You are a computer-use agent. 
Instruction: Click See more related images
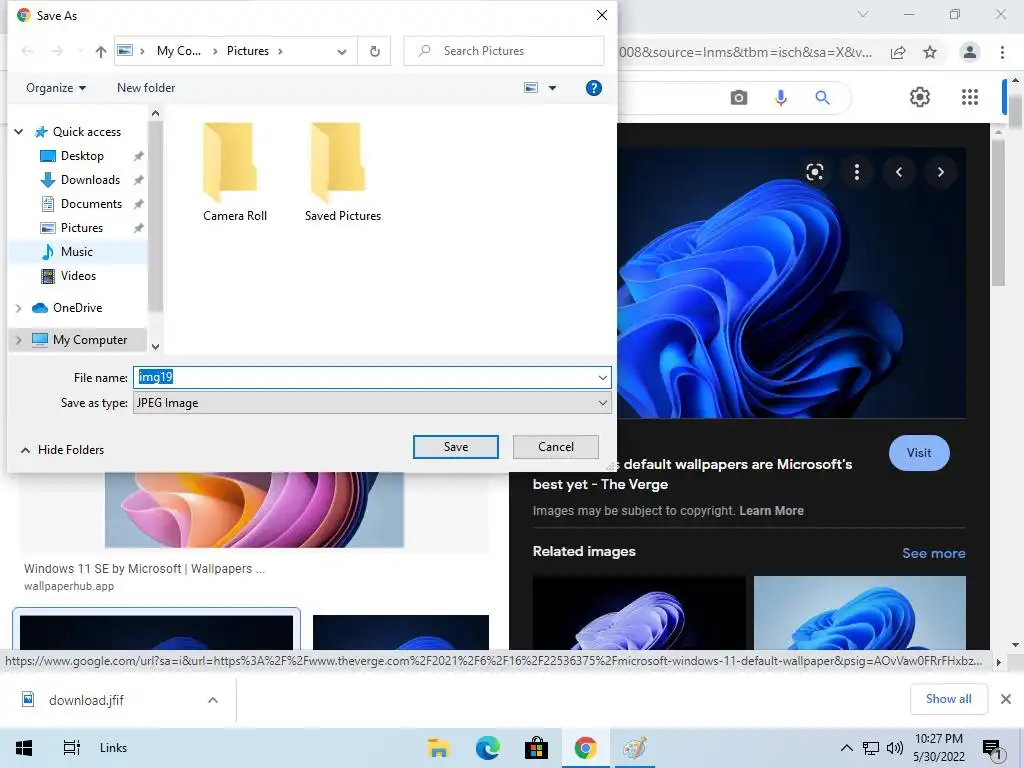934,553
